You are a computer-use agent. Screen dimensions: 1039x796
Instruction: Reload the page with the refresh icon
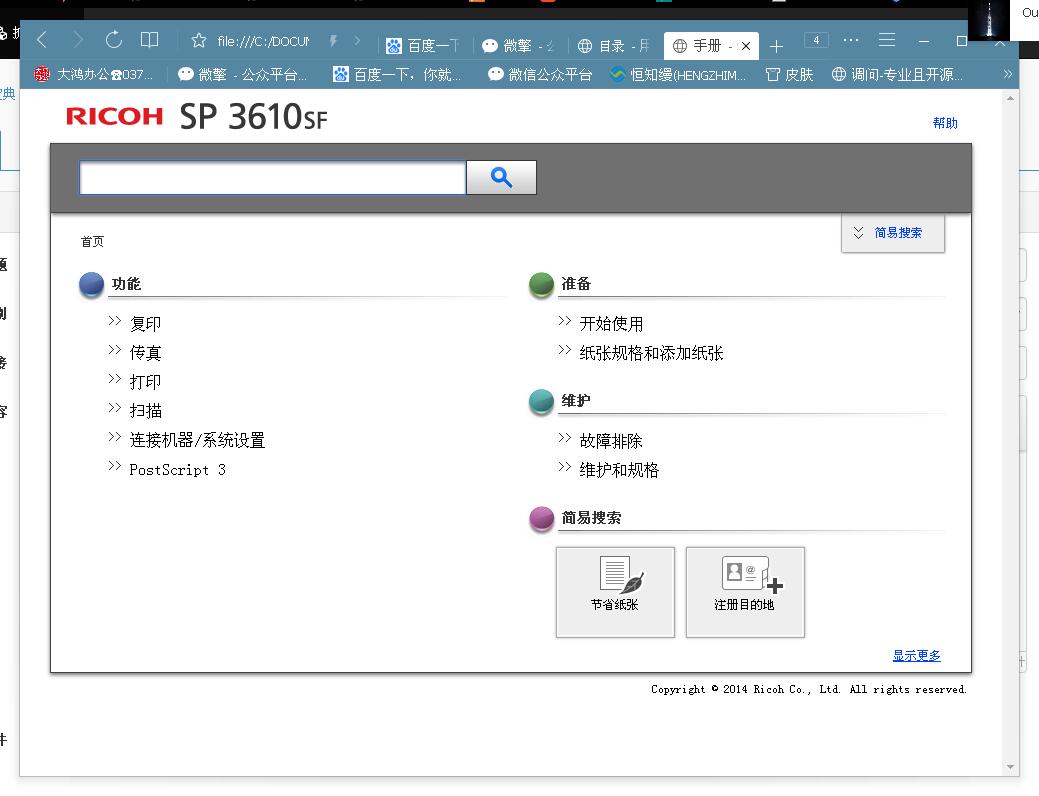pos(113,40)
